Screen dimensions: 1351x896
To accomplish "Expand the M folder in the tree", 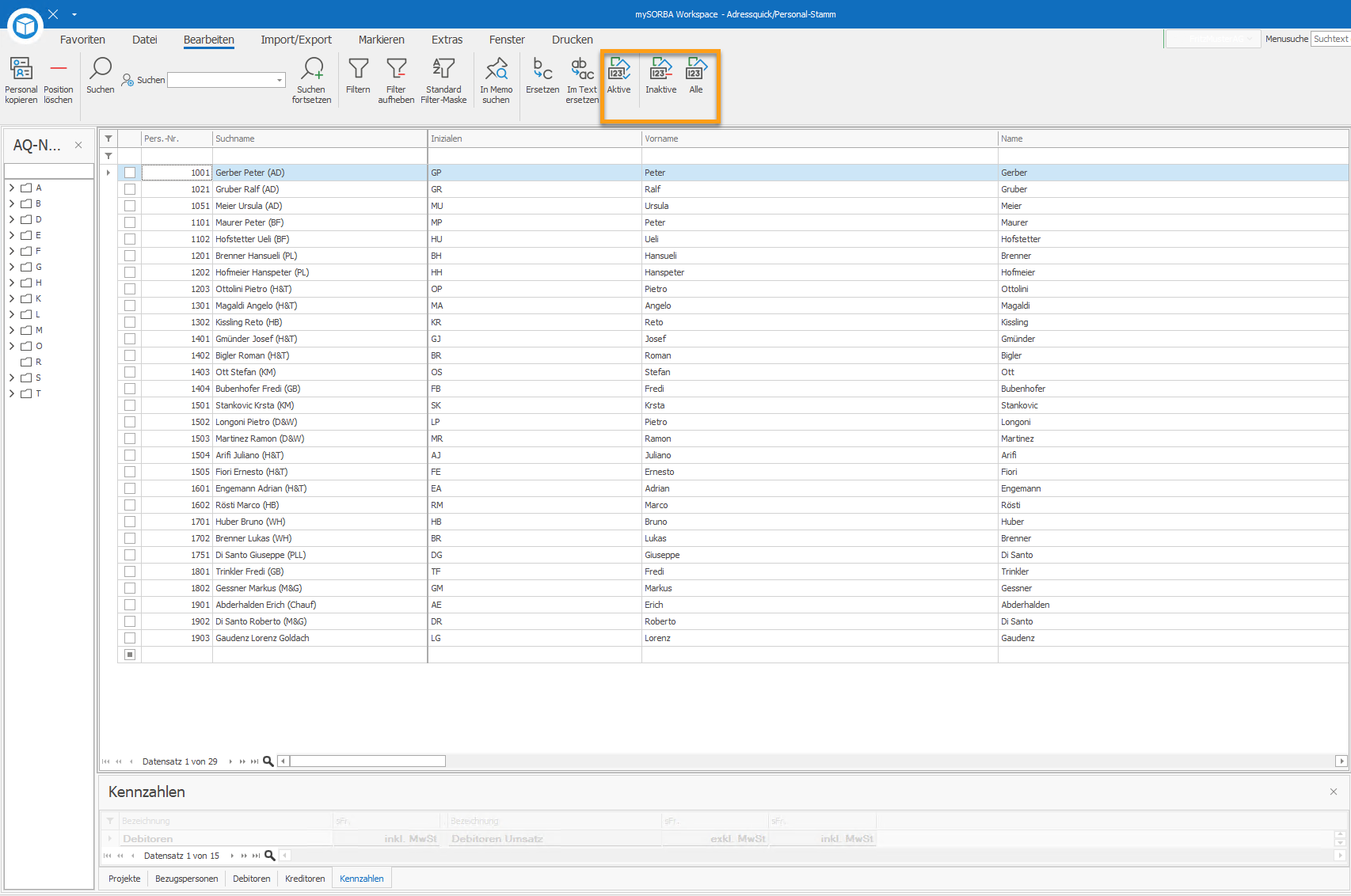I will 12,330.
